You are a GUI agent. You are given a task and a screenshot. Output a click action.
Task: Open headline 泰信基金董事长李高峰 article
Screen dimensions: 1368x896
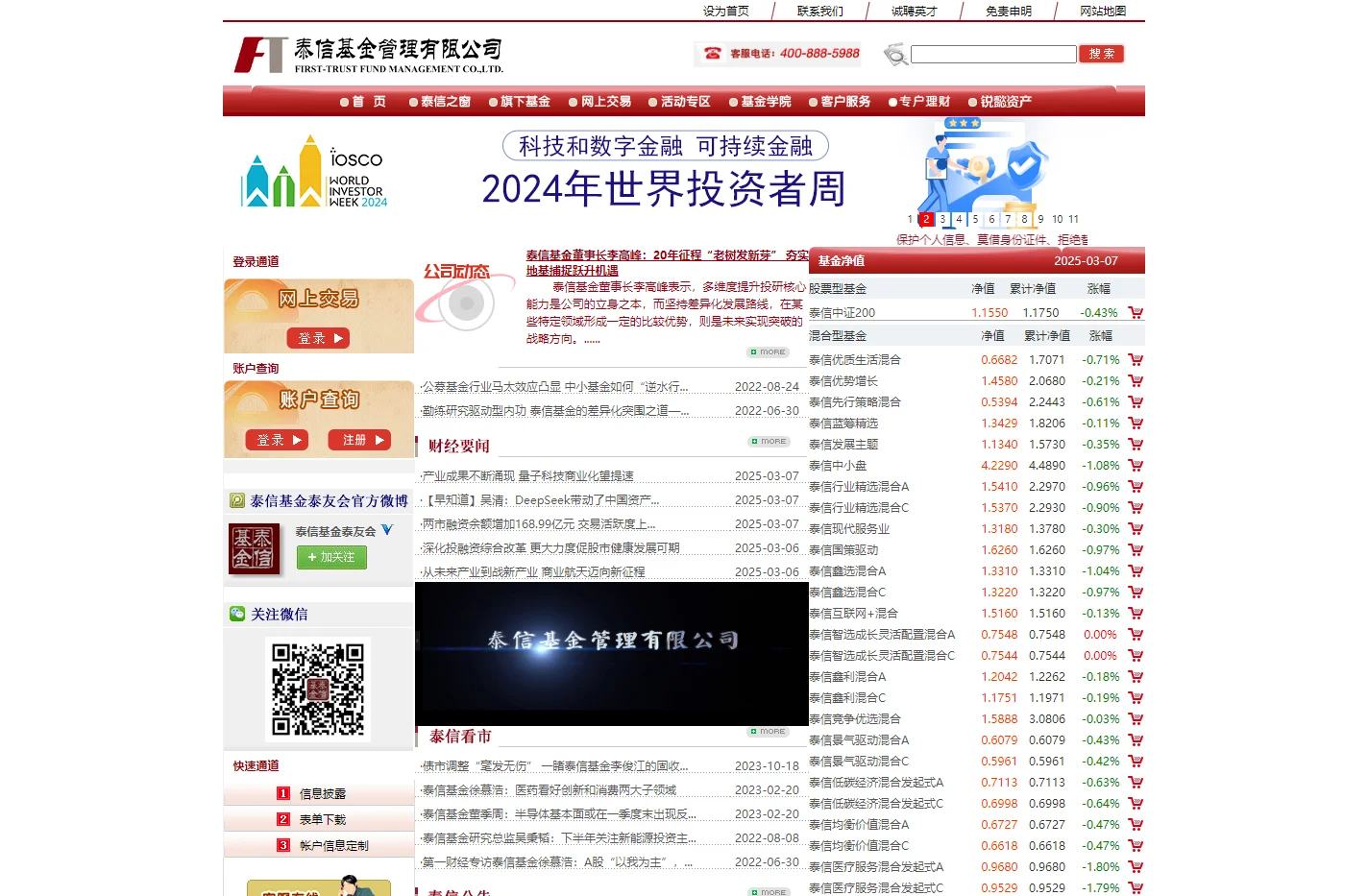(667, 262)
